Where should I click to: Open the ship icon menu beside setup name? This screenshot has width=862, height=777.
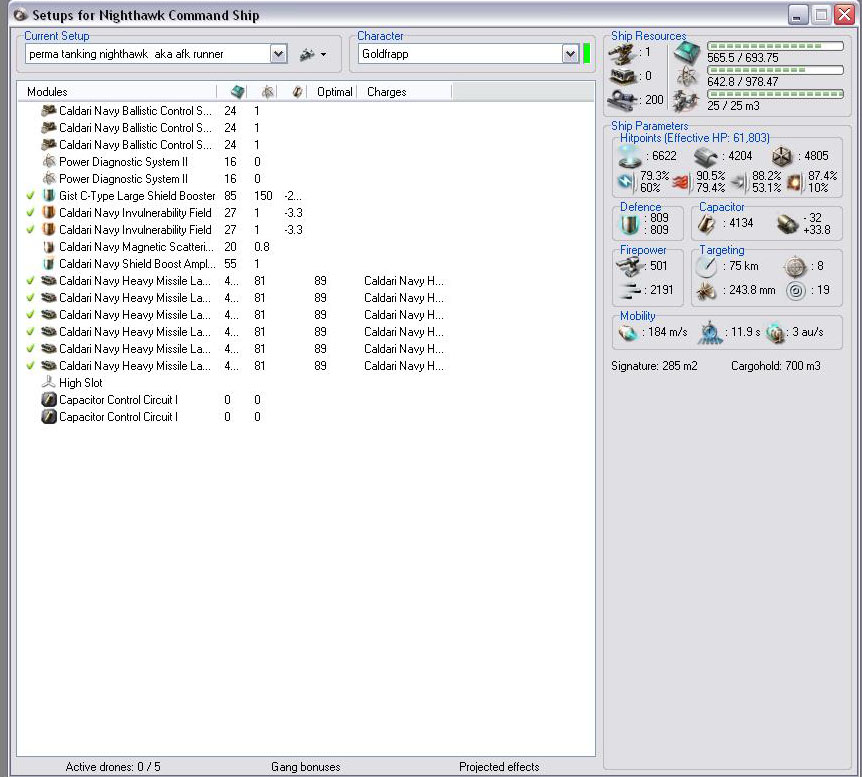coord(313,54)
